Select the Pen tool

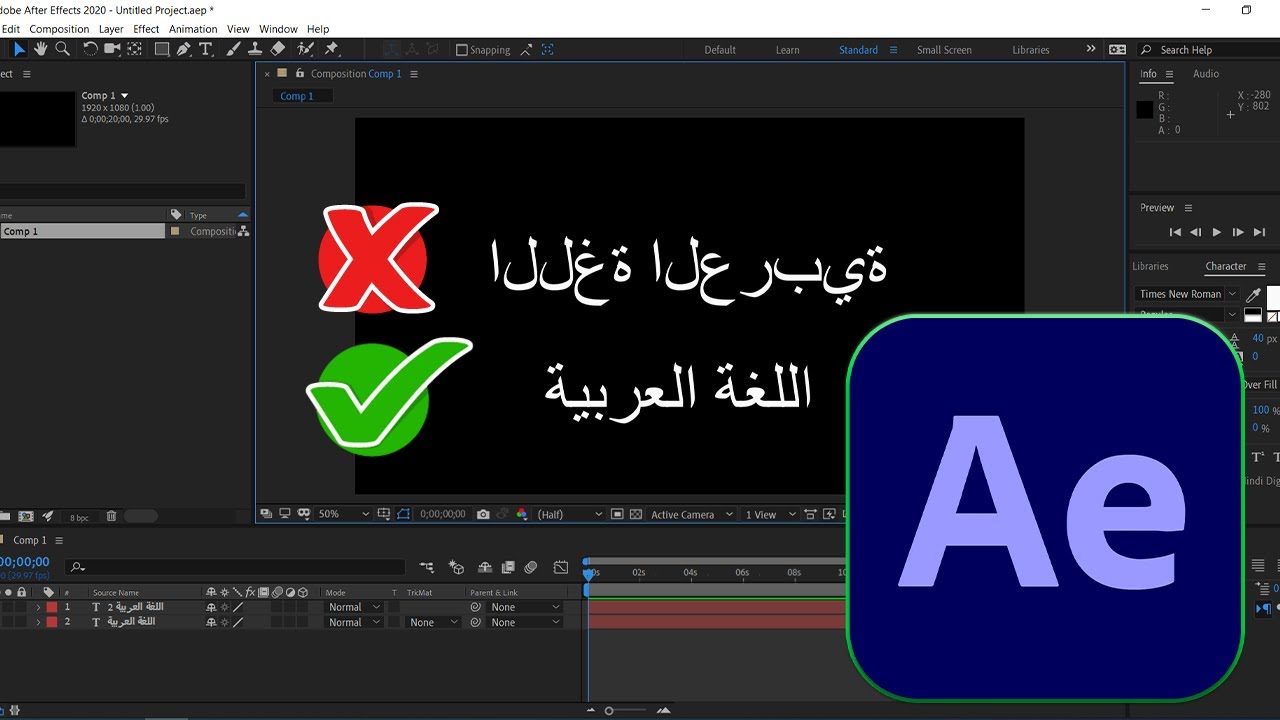(185, 49)
